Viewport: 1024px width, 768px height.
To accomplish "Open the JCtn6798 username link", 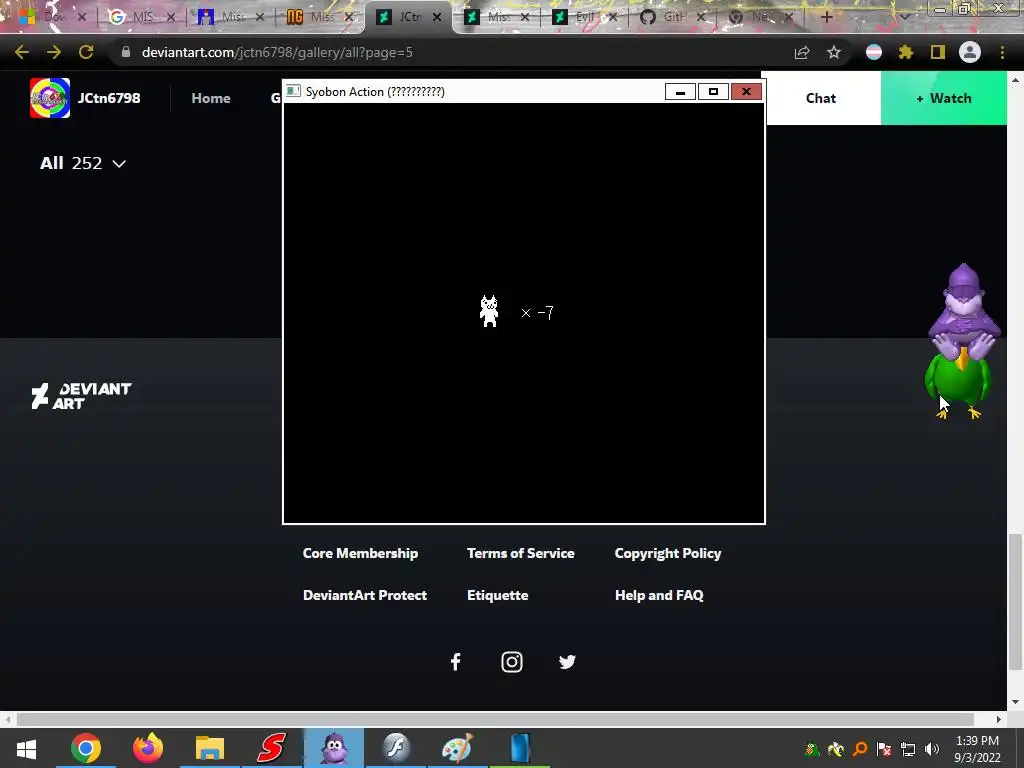I will (109, 98).
